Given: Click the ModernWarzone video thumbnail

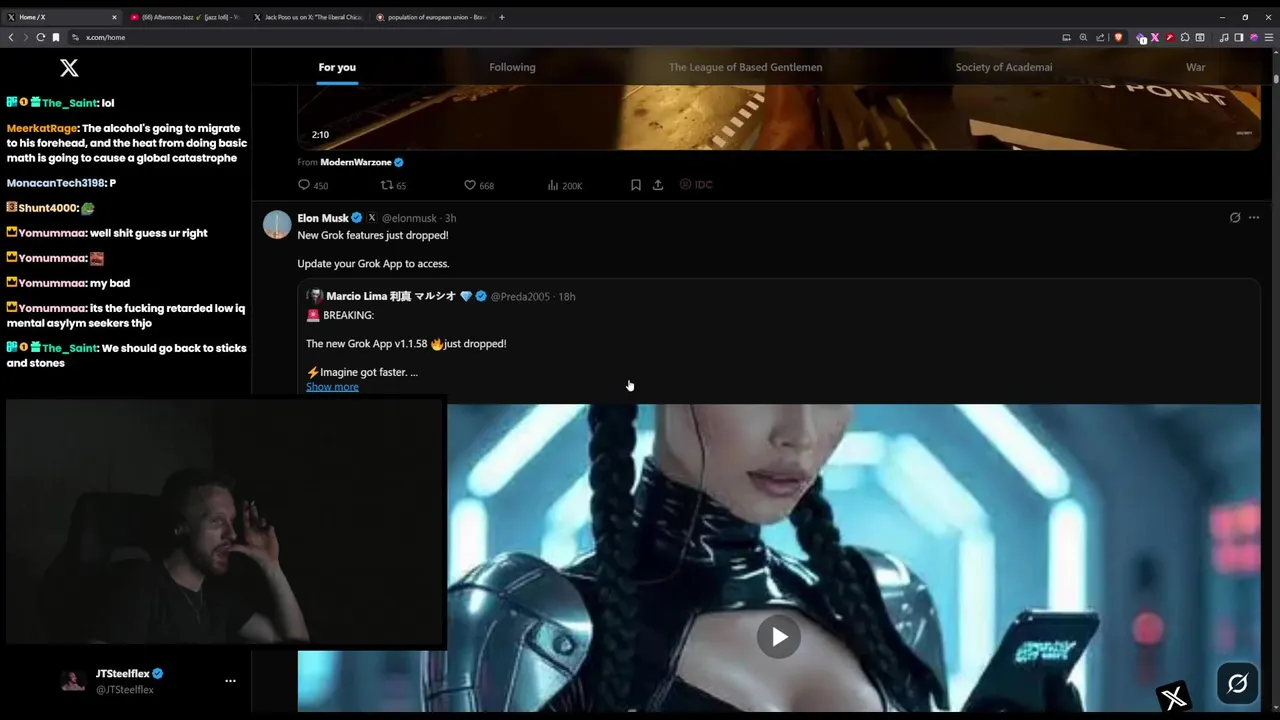Looking at the screenshot, I should coord(779,117).
